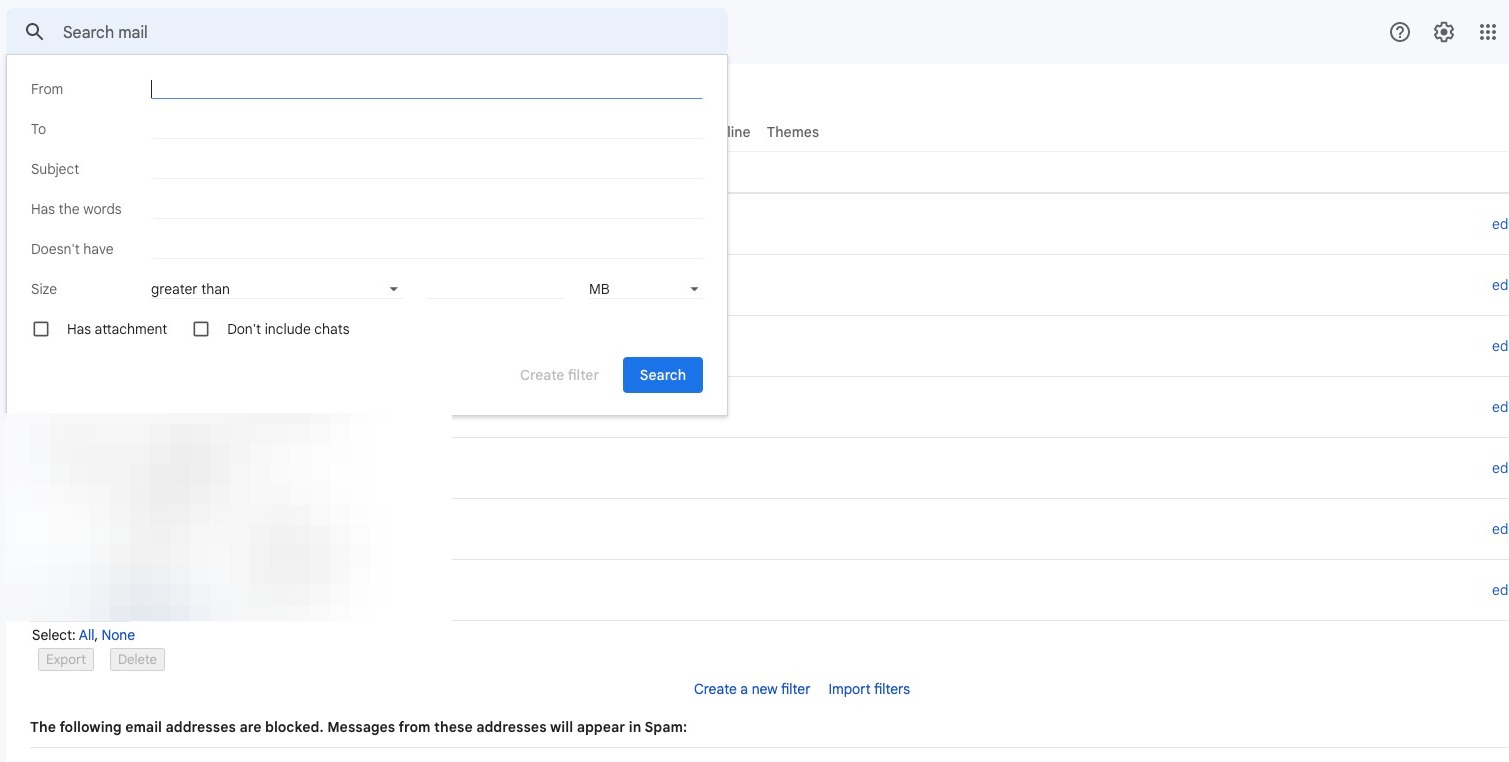Image resolution: width=1509 pixels, height=762 pixels.
Task: Open the Google apps grid icon
Action: pyautogui.click(x=1488, y=32)
